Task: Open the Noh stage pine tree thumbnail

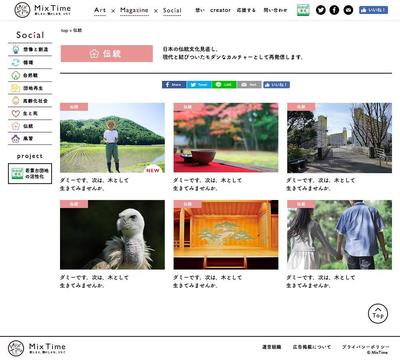Action: 226,235
